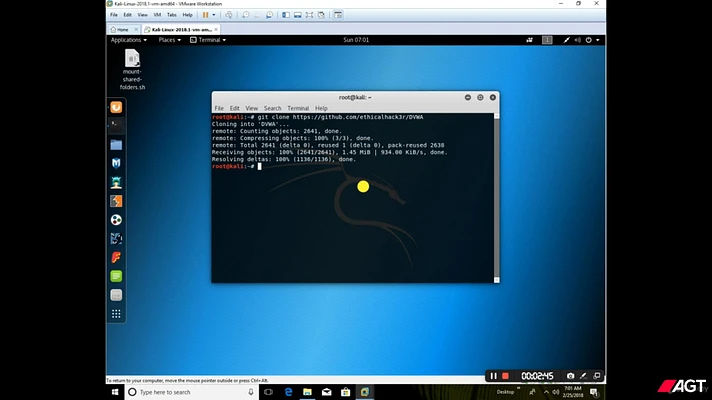Expand the Terminal app menu in top bar
The width and height of the screenshot is (712, 400).
coord(208,40)
